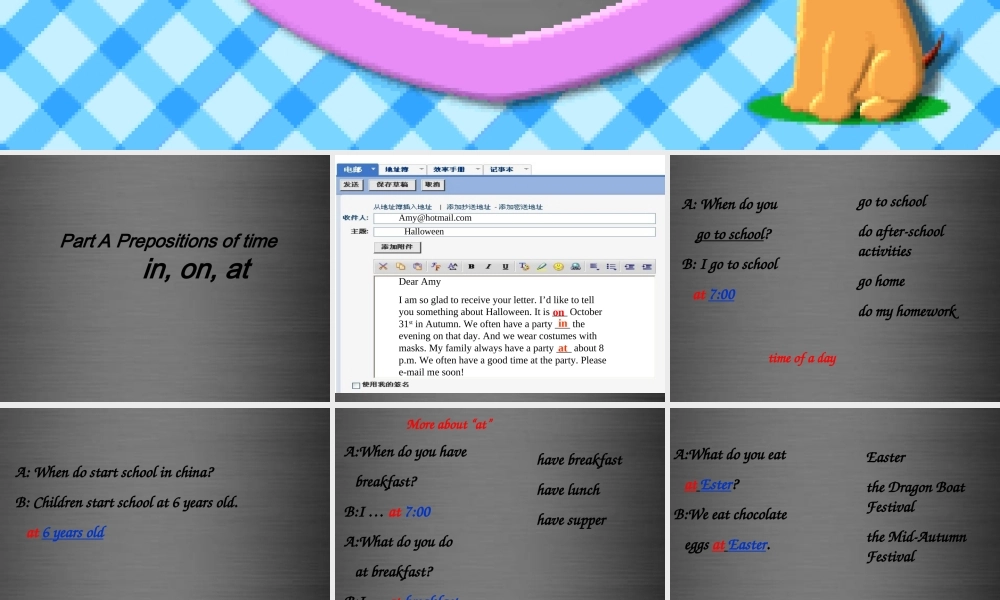Switch to the 效率手册 tab
This screenshot has width=1000, height=600.
click(x=449, y=169)
